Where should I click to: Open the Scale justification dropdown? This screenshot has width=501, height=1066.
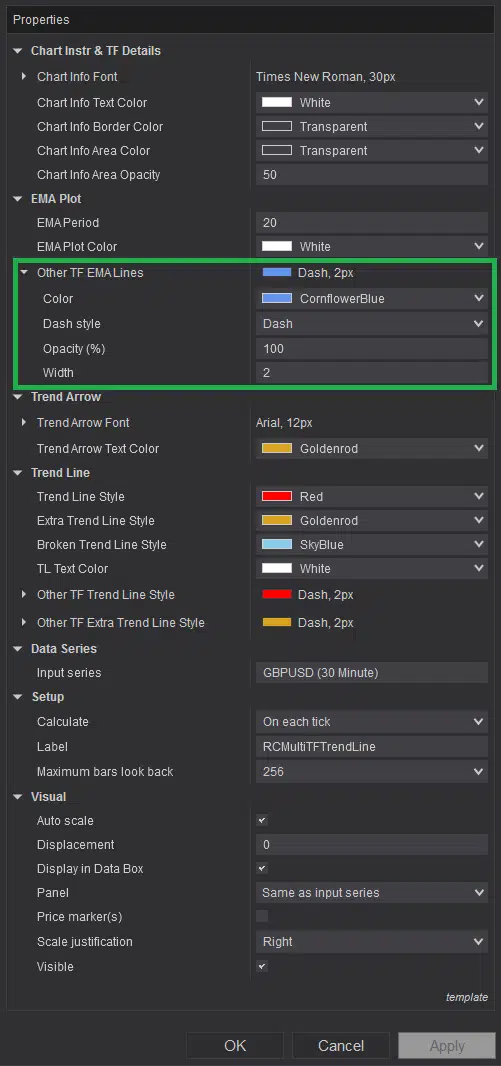coord(372,942)
